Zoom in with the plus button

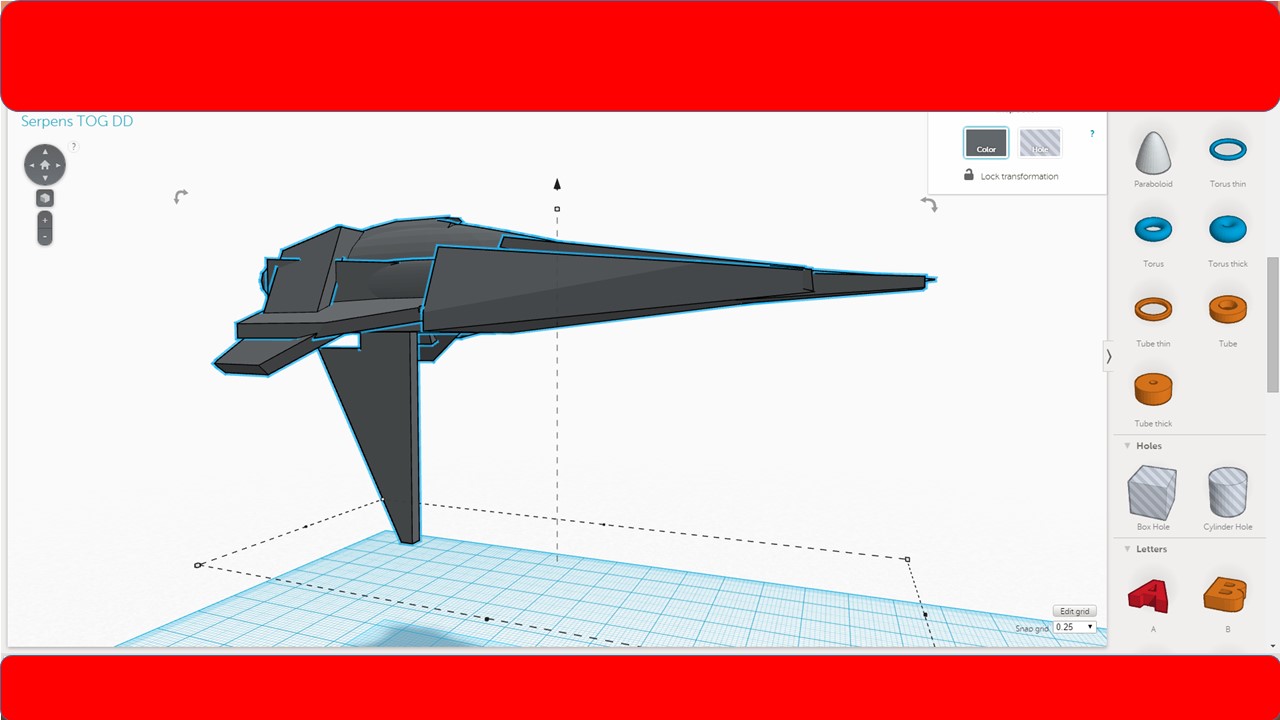pos(45,220)
